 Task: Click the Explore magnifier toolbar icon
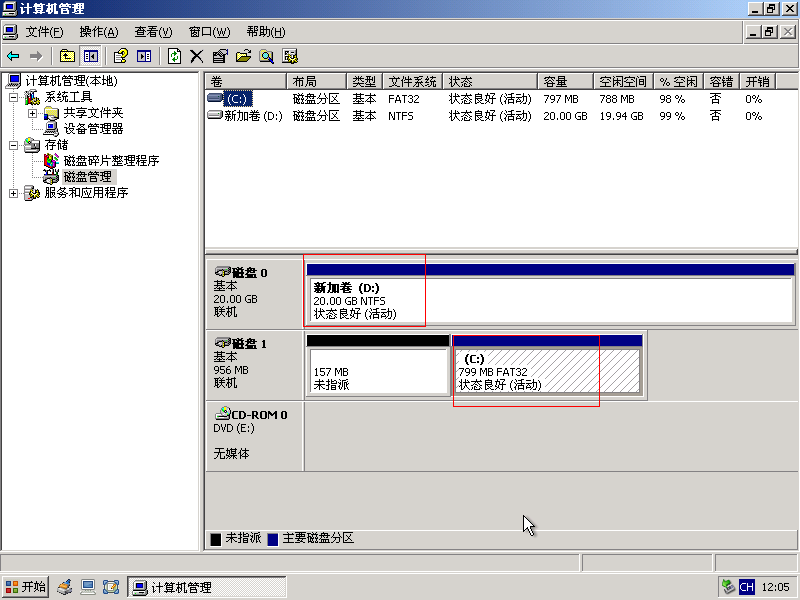pos(266,56)
